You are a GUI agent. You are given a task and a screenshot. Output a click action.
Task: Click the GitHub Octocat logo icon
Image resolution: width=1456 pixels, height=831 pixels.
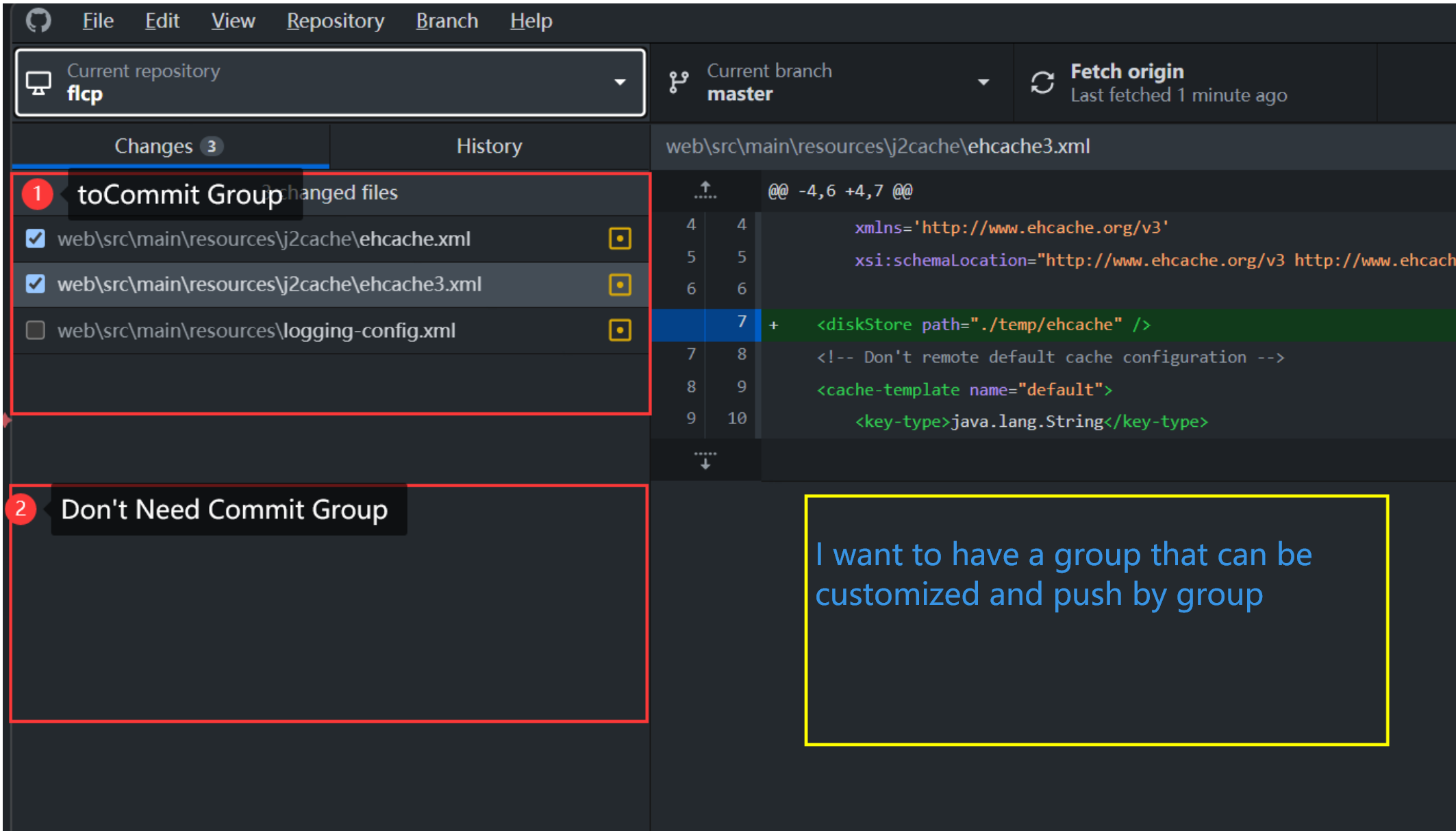[x=38, y=21]
